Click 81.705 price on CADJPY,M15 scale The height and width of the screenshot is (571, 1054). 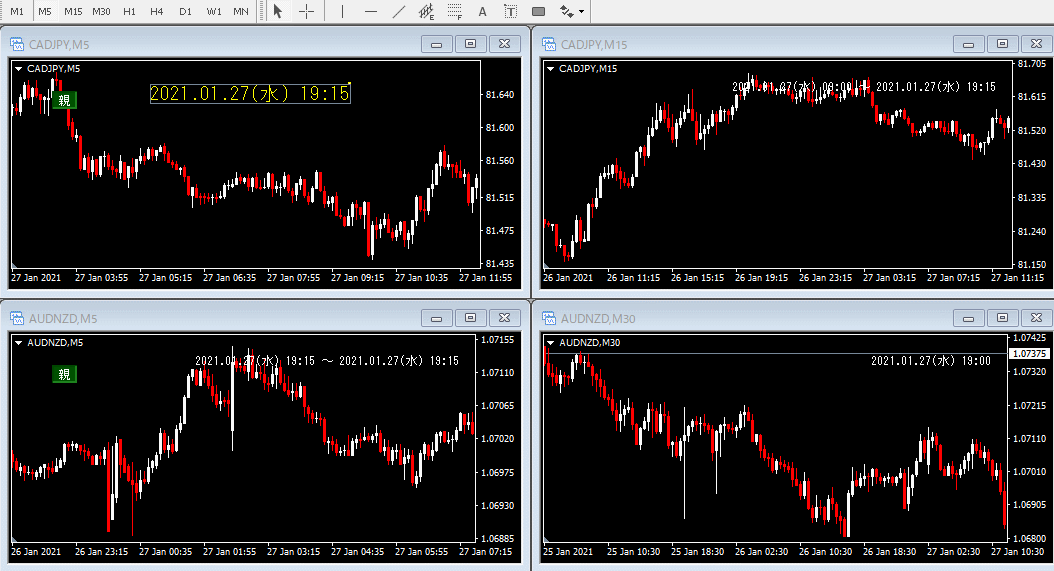coord(1032,64)
